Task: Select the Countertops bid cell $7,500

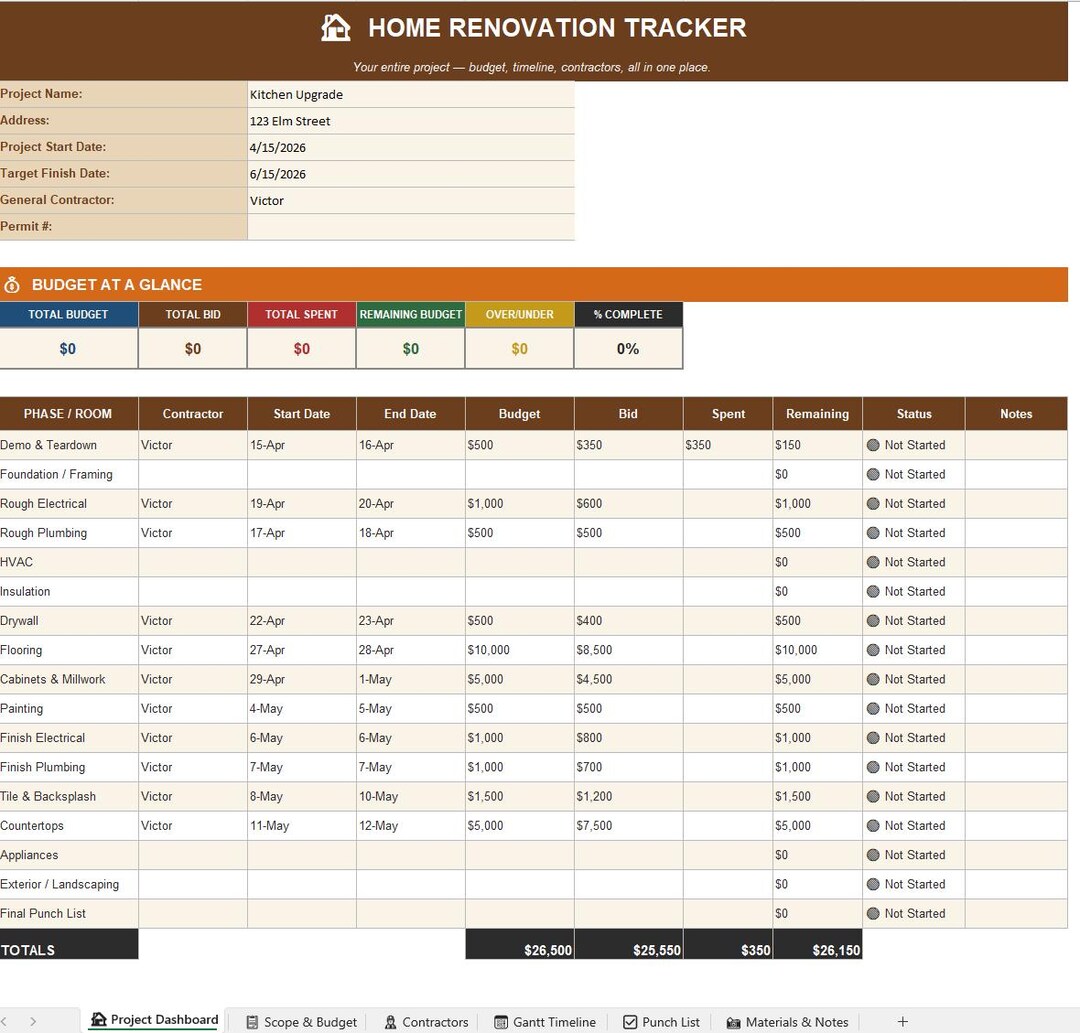Action: [x=628, y=826]
